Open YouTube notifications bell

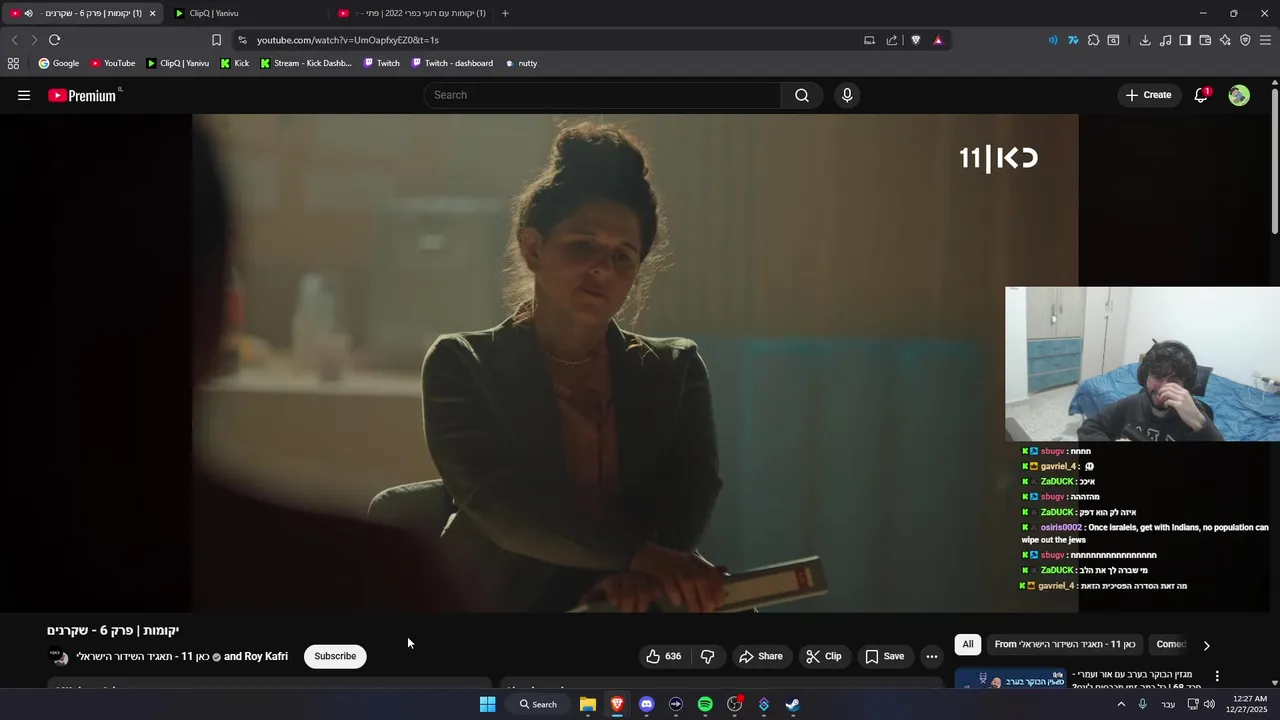pyautogui.click(x=1201, y=95)
